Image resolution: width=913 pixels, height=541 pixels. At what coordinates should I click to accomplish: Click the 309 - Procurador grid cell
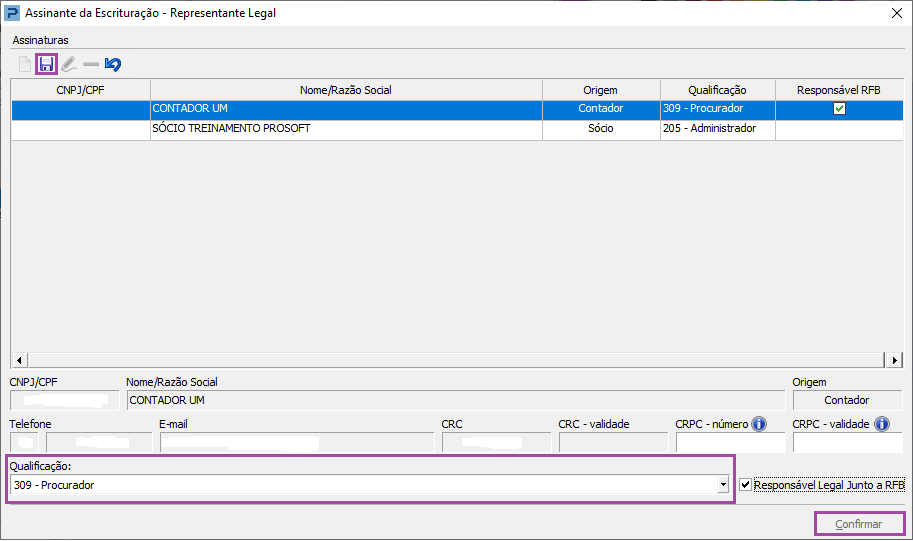click(x=717, y=108)
